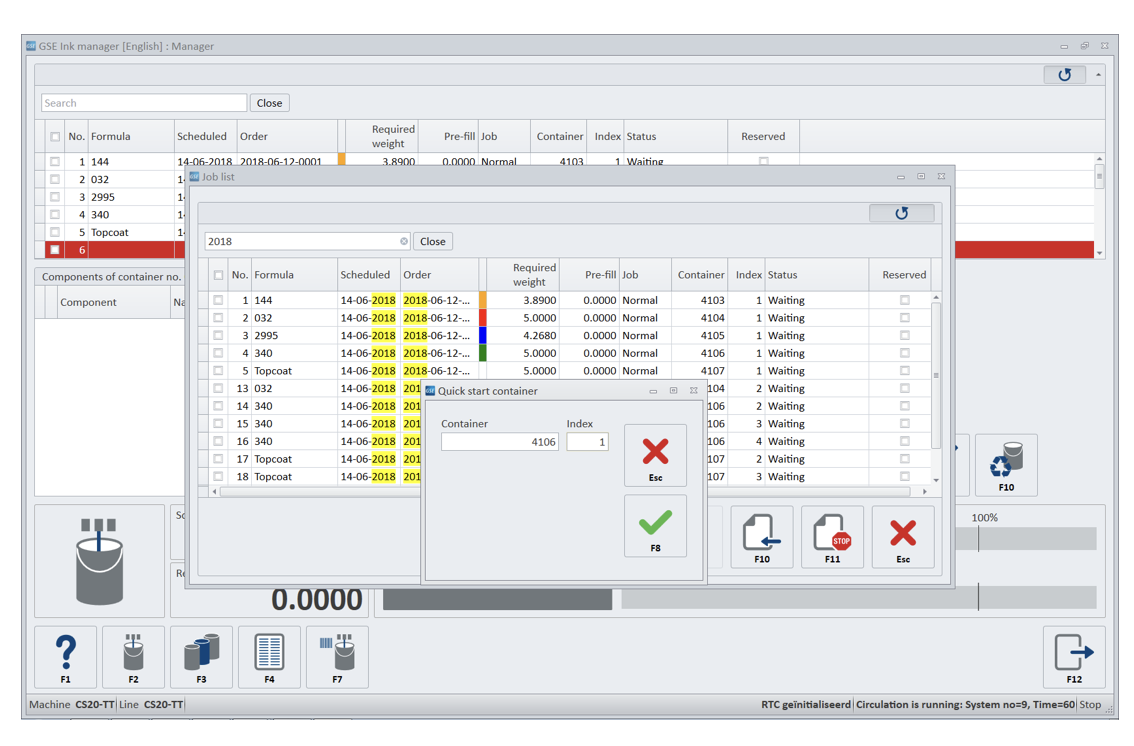Click the F10 import document icon in Job list
Screen dimensions: 1134x746
point(761,537)
